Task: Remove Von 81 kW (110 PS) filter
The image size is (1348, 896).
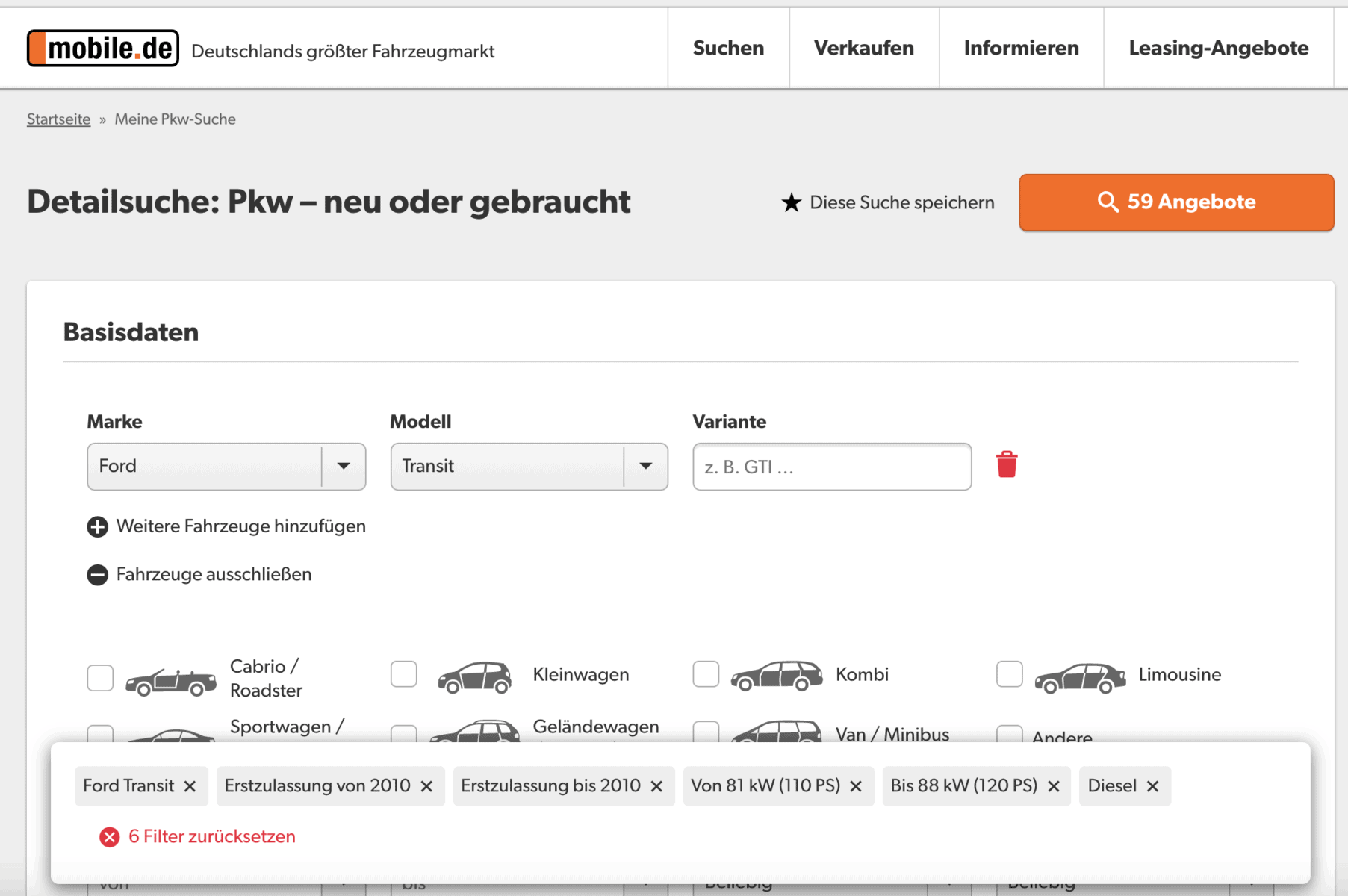Action: point(856,786)
